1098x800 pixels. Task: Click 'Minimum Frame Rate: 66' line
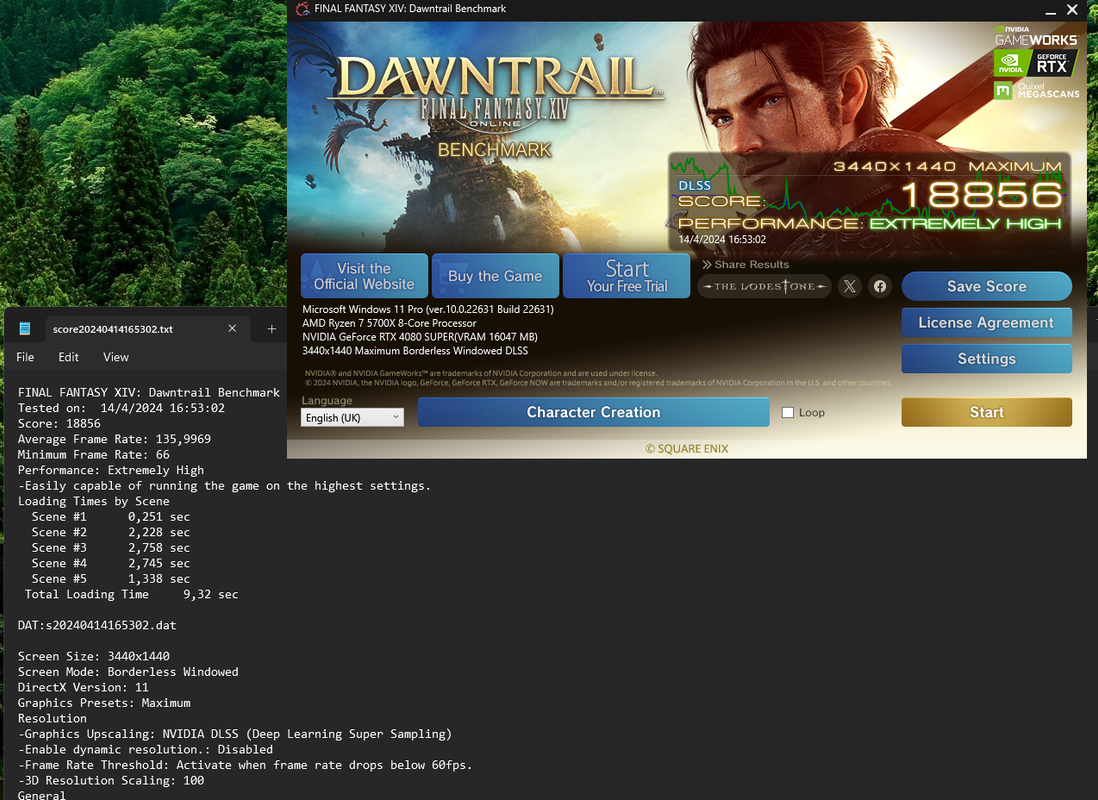(94, 455)
